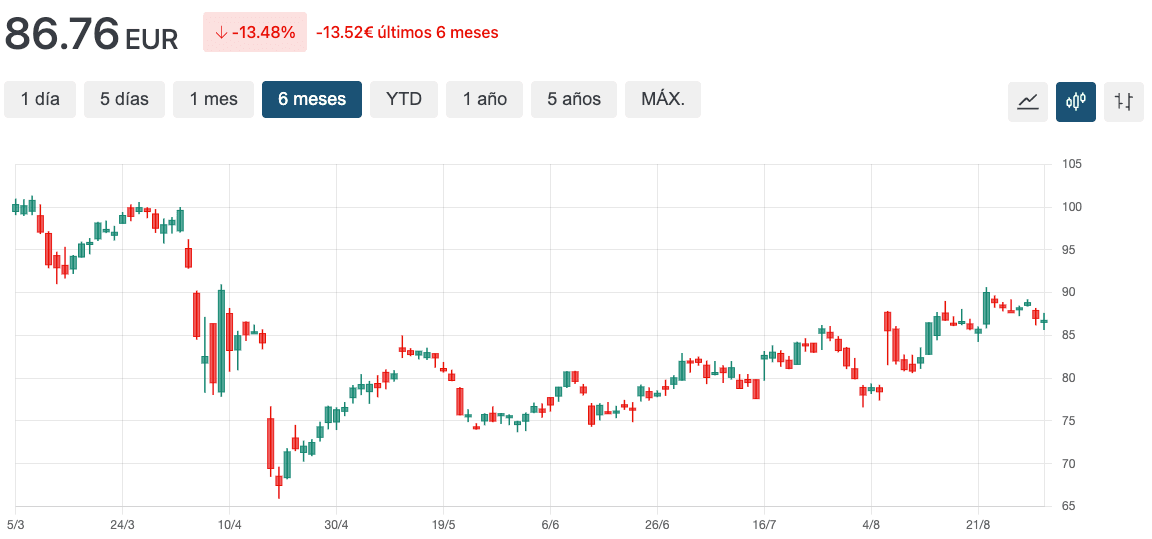Click the 100 price axis label

pyautogui.click(x=1072, y=207)
